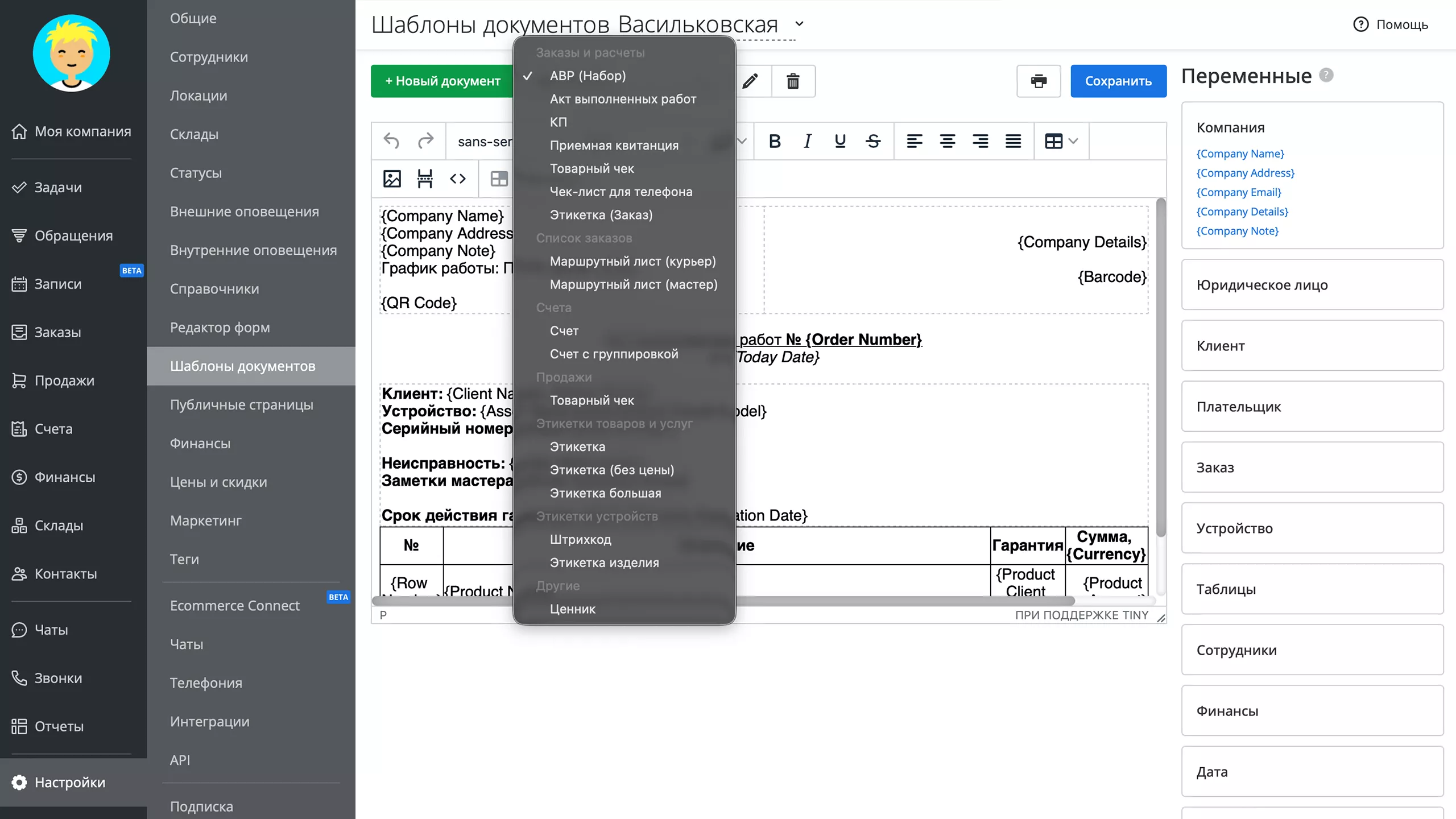1456x819 pixels.
Task: Click the Сохранить button
Action: (x=1118, y=81)
